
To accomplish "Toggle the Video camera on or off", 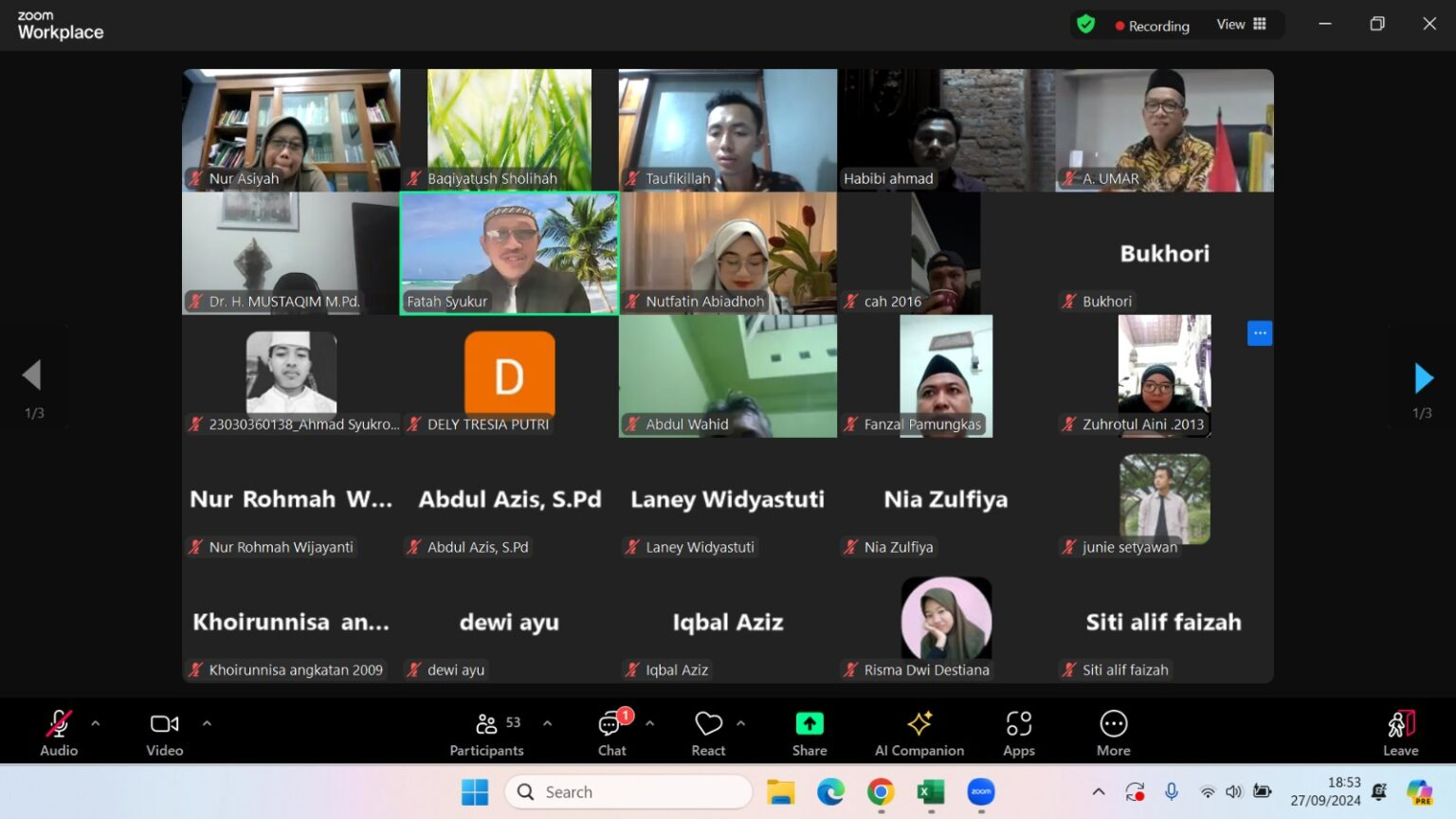I will [164, 723].
